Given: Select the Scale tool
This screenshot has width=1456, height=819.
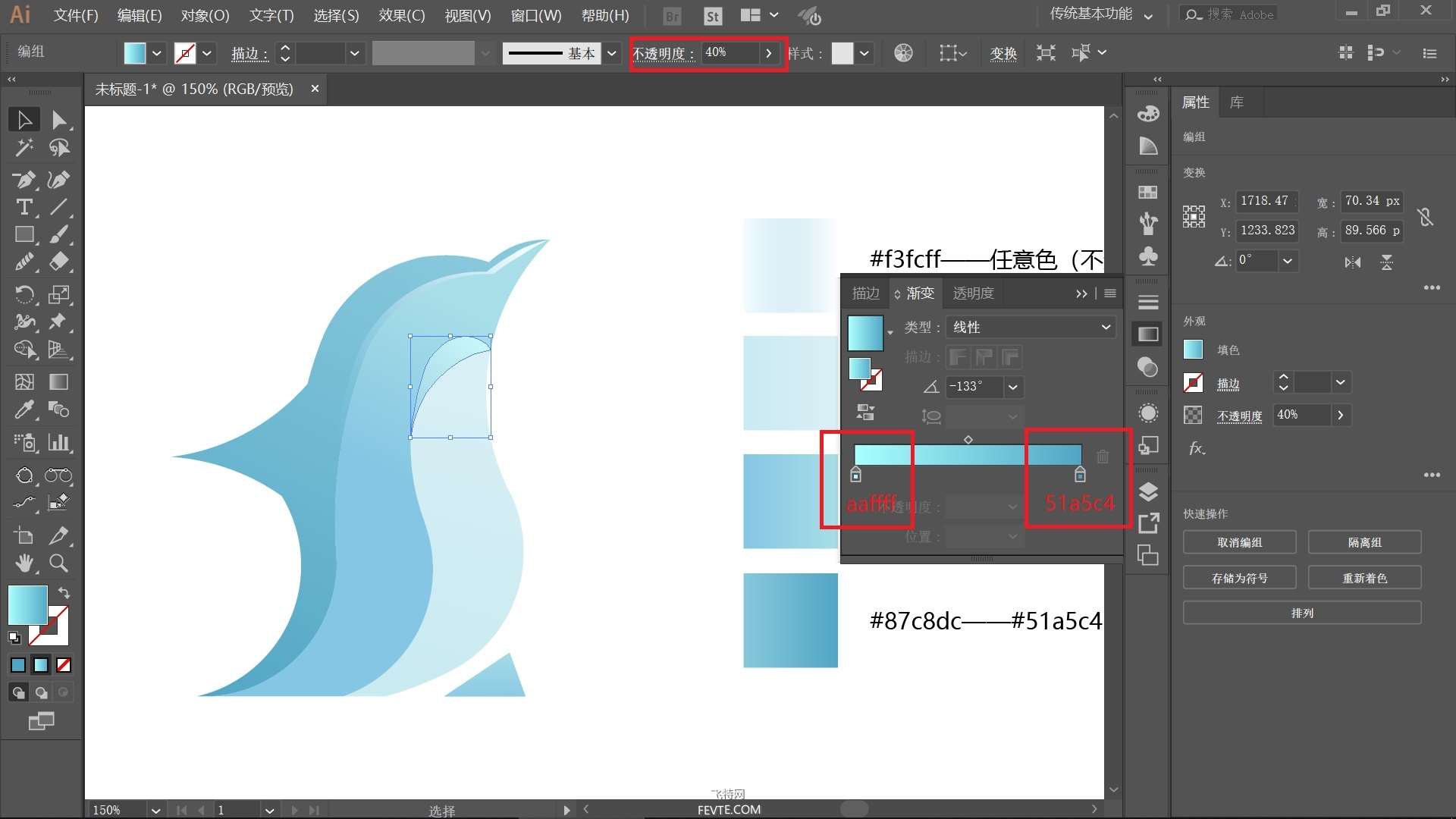Looking at the screenshot, I should [x=58, y=294].
